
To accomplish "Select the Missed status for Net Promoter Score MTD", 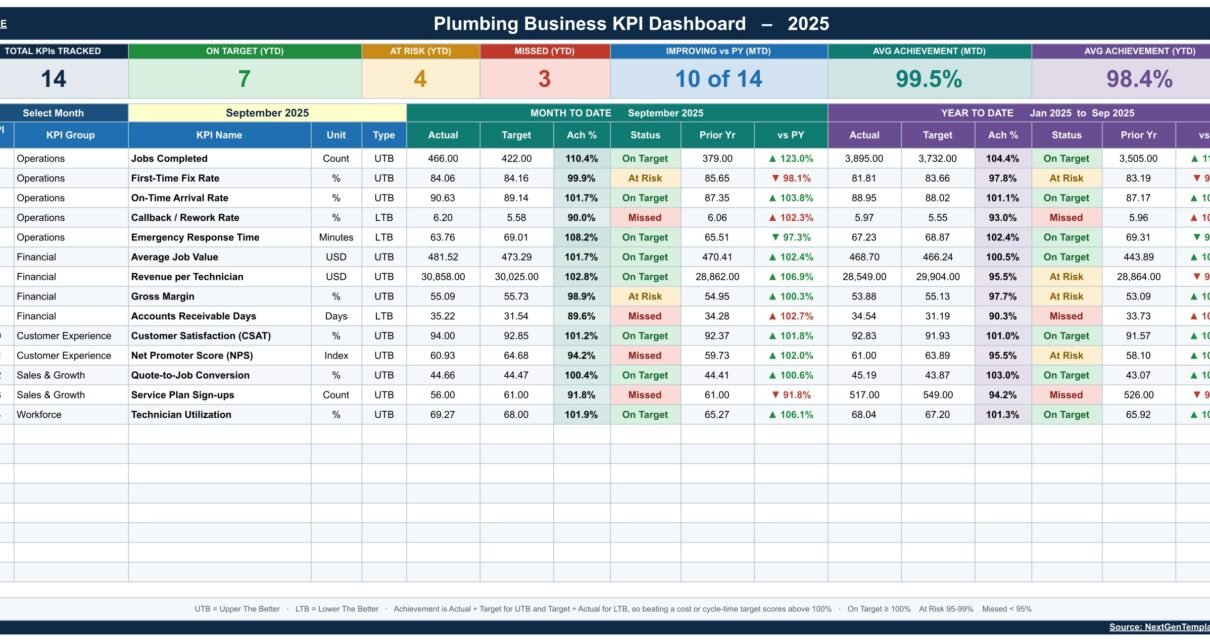I will pos(645,355).
